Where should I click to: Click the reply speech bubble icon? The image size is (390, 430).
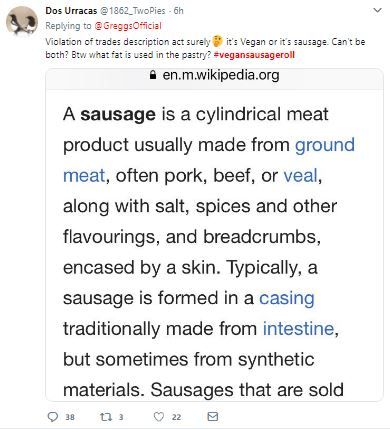tap(53, 417)
